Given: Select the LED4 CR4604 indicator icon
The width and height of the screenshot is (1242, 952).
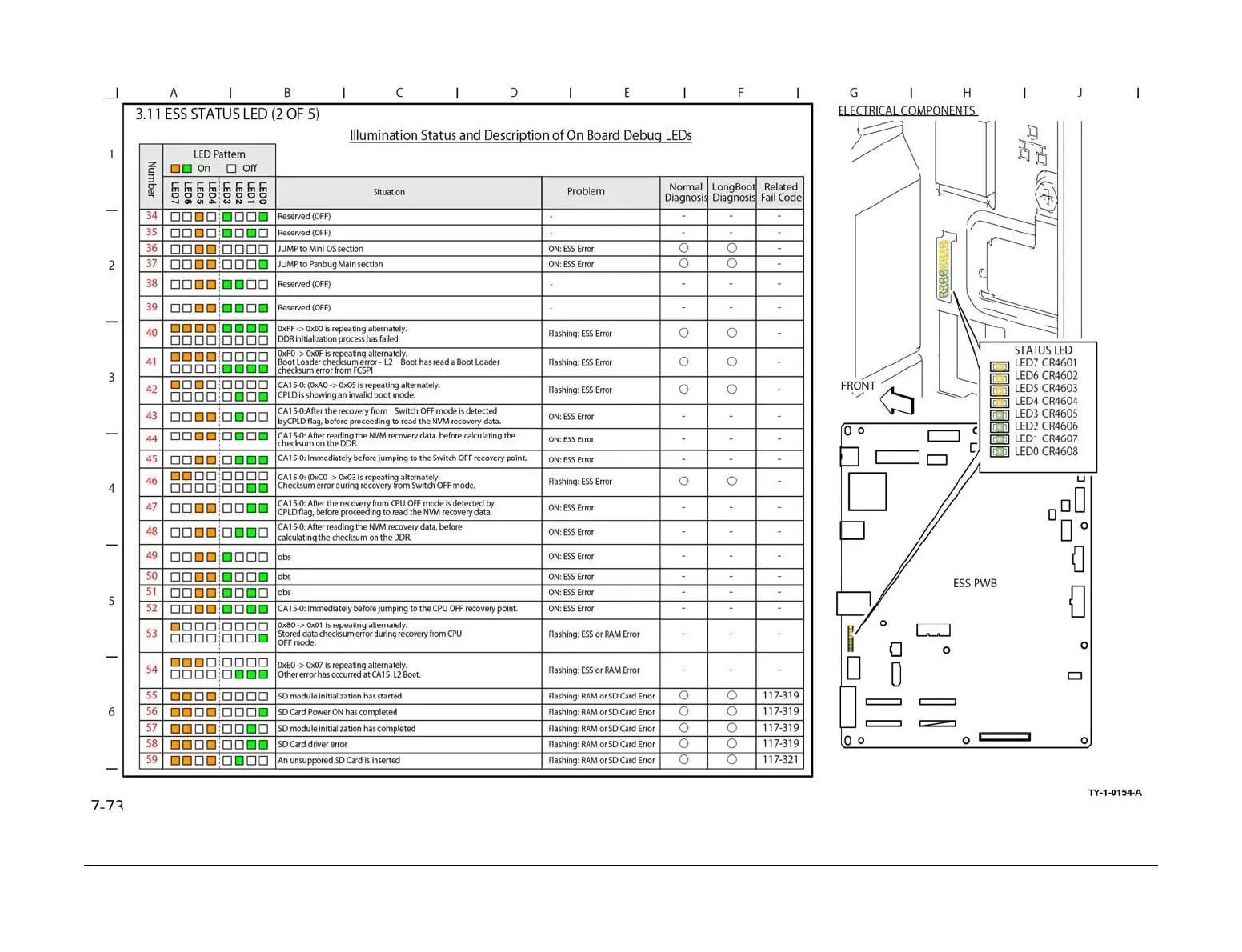Looking at the screenshot, I should pos(999,402).
